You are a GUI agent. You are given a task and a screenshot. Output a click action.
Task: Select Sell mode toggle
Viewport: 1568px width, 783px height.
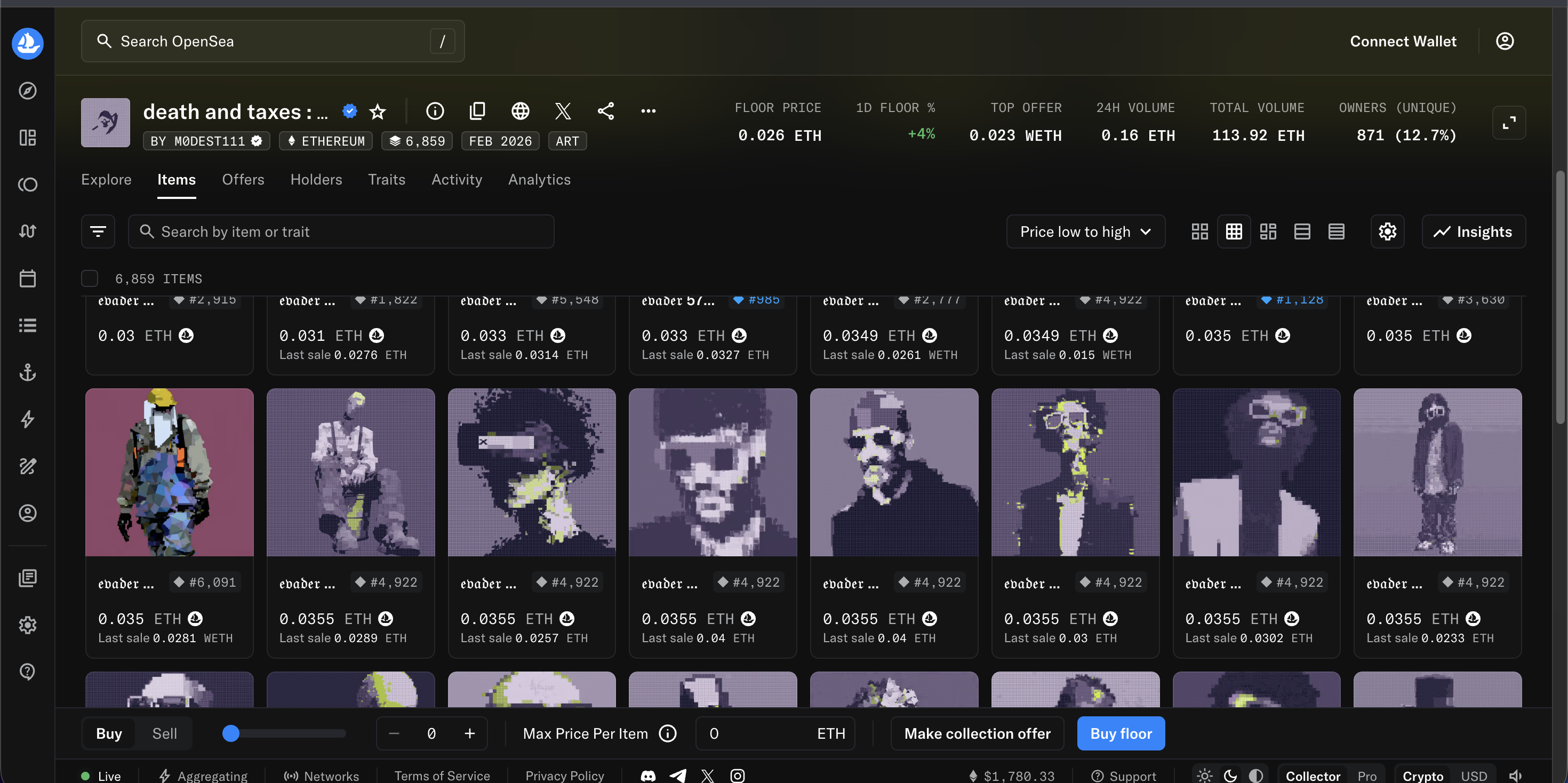pos(164,733)
